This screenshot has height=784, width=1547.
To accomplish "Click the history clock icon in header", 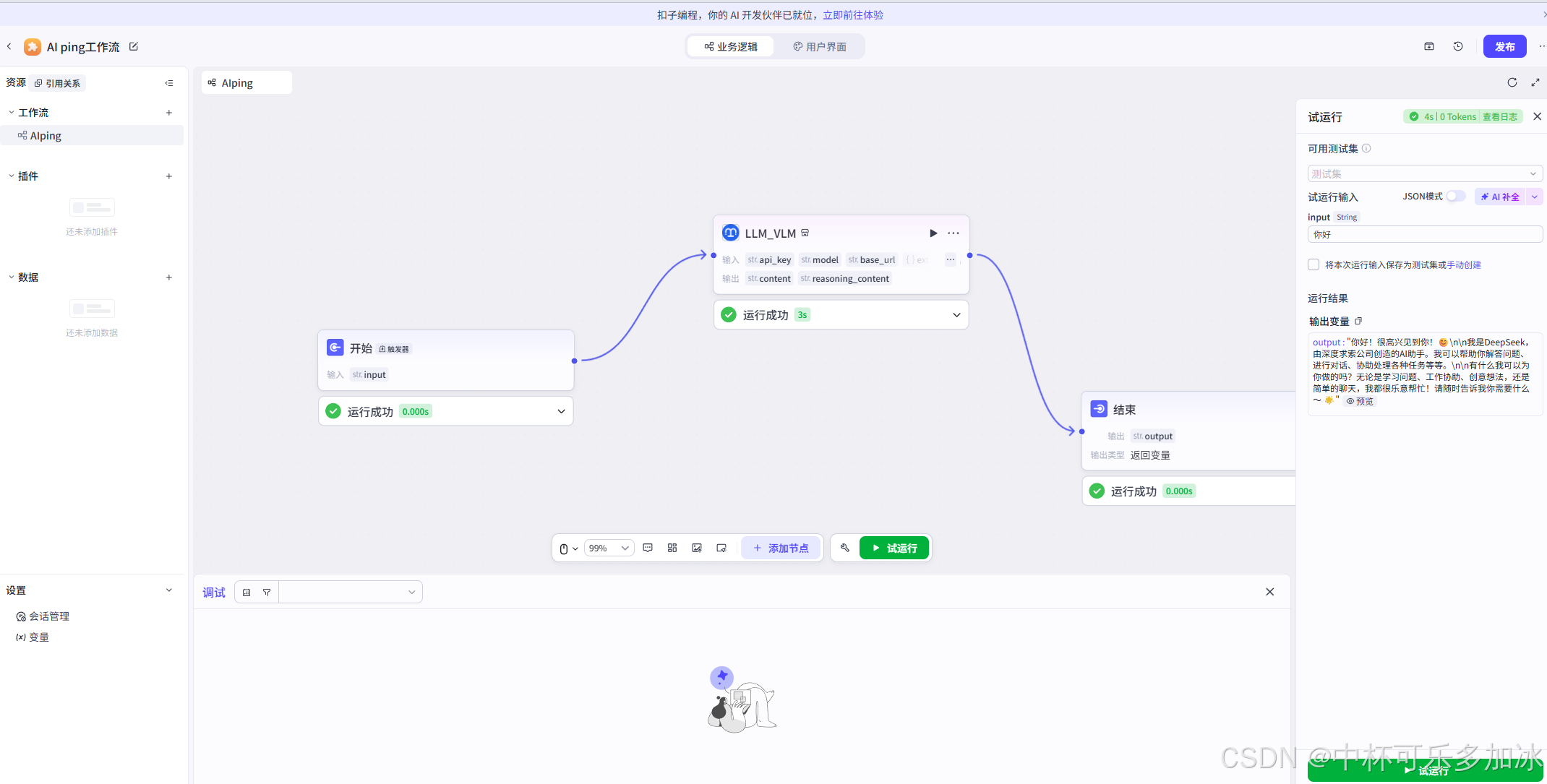I will [1458, 46].
